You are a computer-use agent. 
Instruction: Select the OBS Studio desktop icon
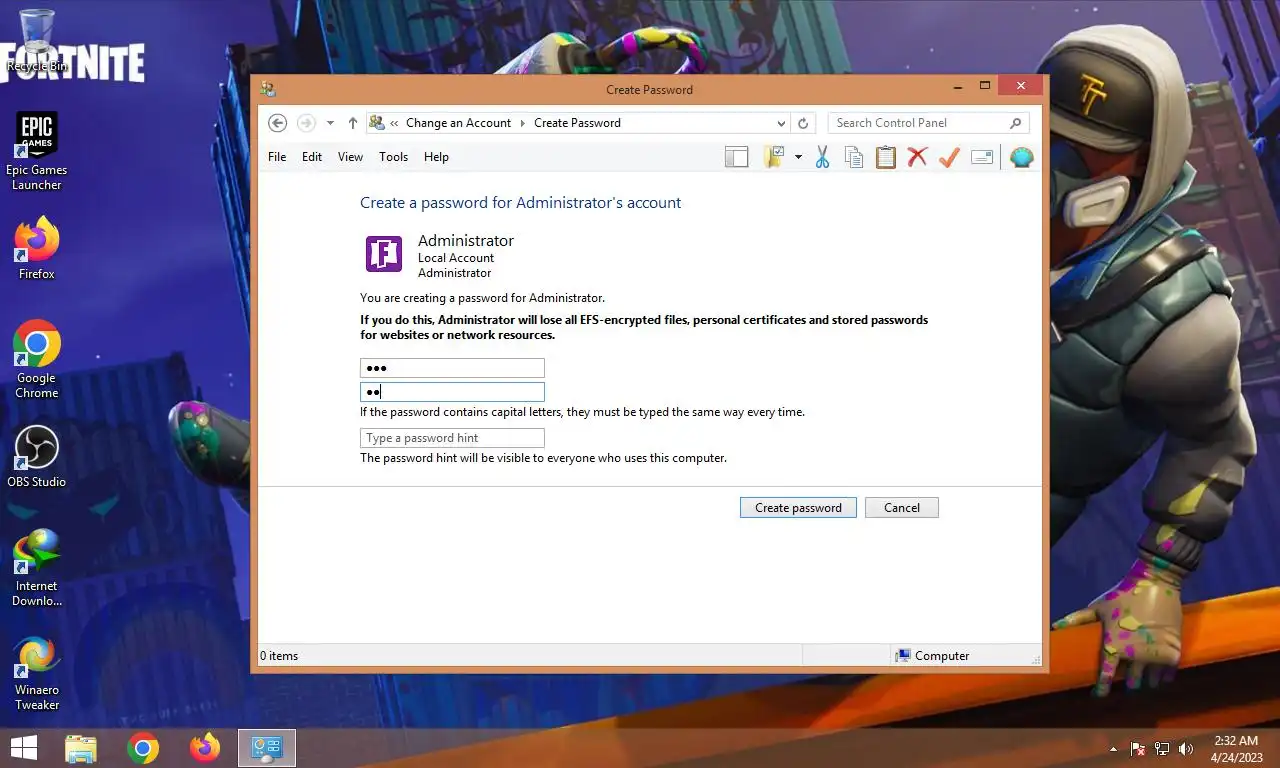(37, 456)
